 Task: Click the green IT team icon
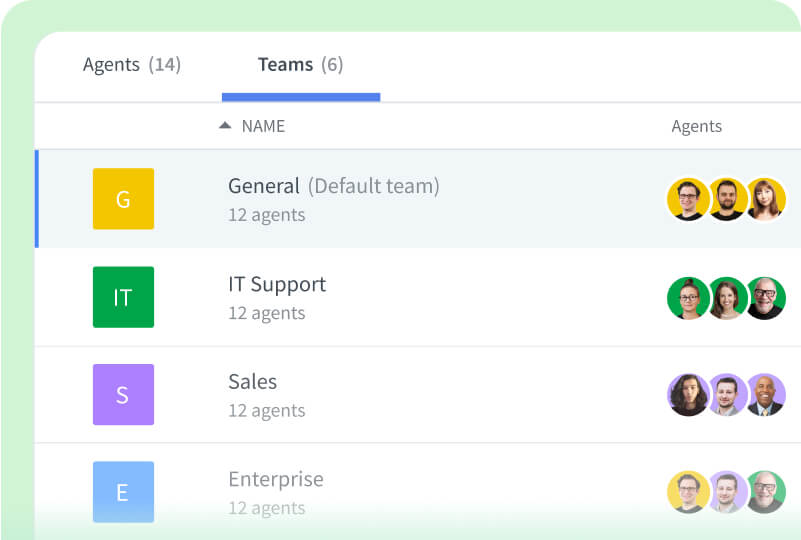point(123,297)
